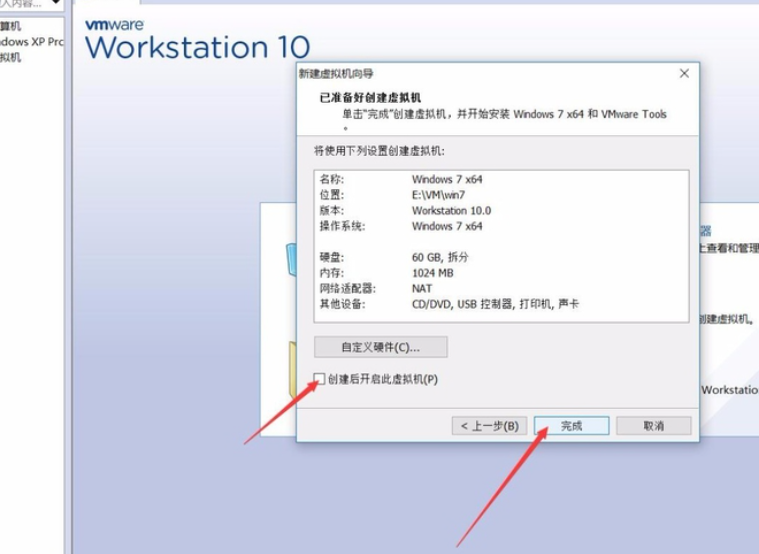Viewport: 759px width, 554px height.
Task: Cancel the wizard with 取消
Action: coord(653,426)
